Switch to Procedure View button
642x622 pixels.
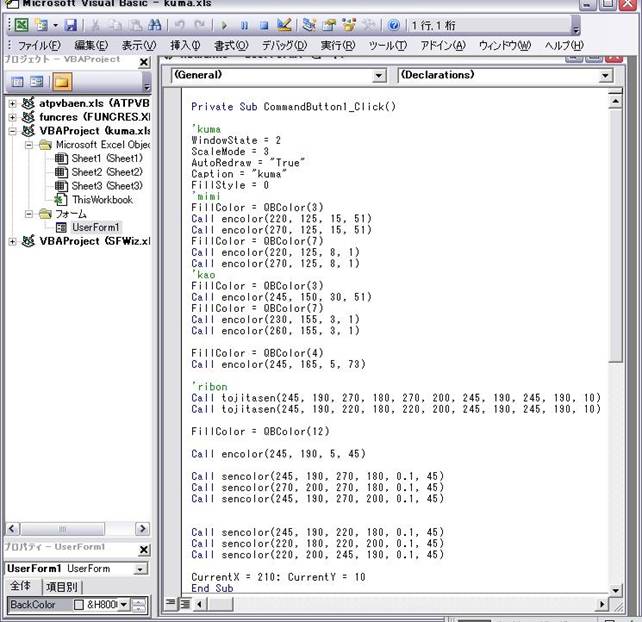coord(170,603)
